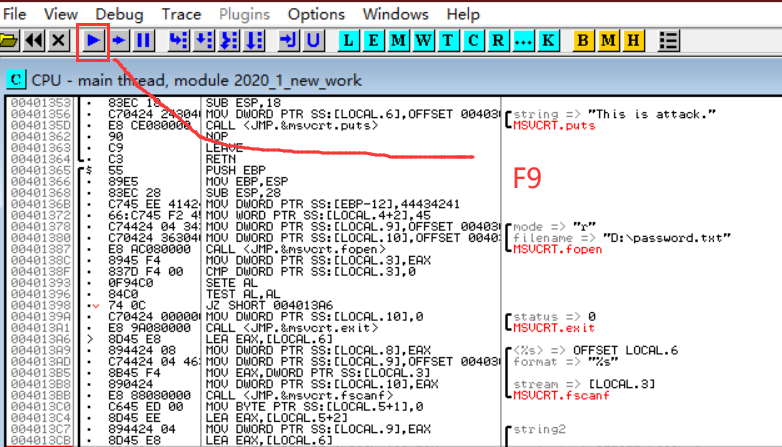
Task: Show Call stack with K icon
Action: [548, 40]
